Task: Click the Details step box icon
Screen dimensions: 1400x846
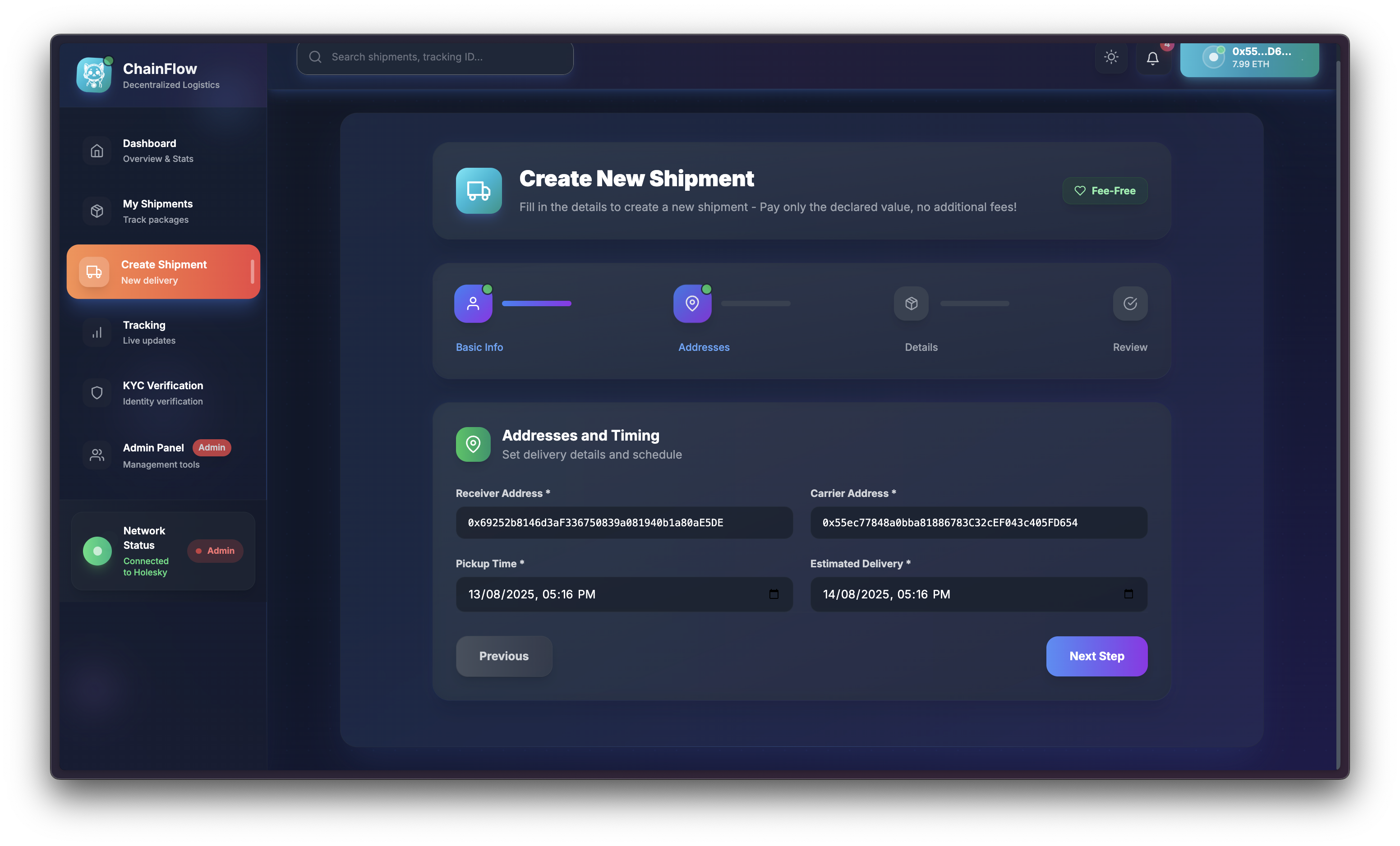Action: click(911, 303)
